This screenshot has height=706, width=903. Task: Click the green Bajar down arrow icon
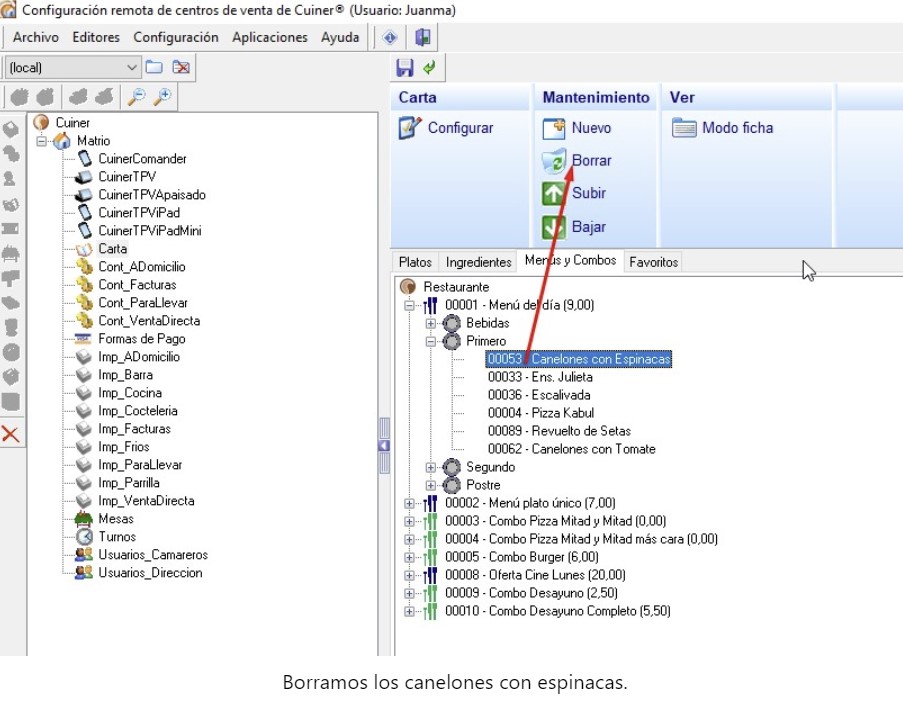pyautogui.click(x=553, y=227)
